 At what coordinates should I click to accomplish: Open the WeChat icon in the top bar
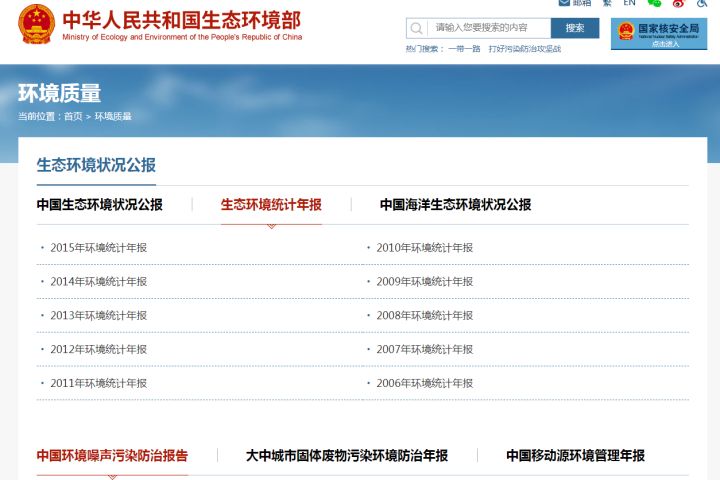654,3
